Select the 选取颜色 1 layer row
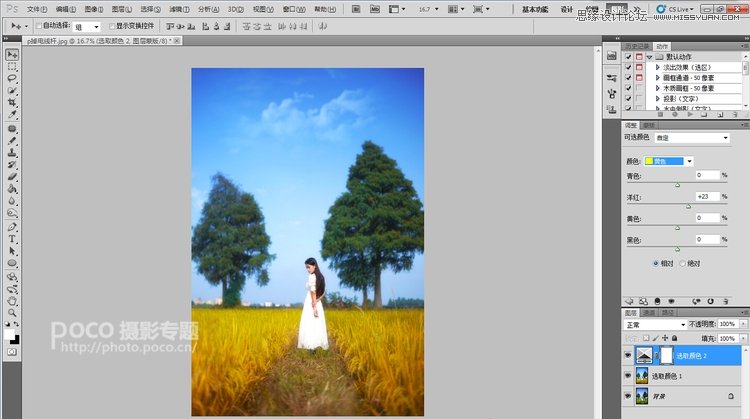The height and width of the screenshot is (419, 750). pos(683,376)
